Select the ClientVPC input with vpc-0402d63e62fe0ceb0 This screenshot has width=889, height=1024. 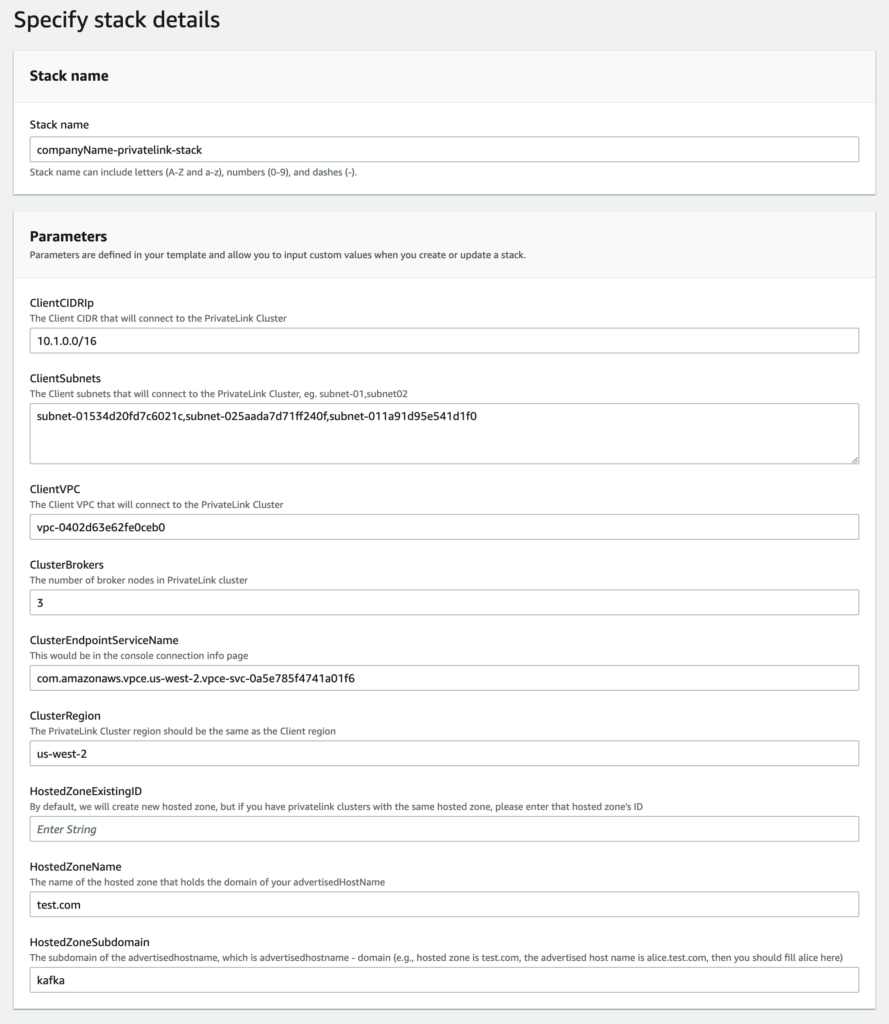pyautogui.click(x=444, y=527)
